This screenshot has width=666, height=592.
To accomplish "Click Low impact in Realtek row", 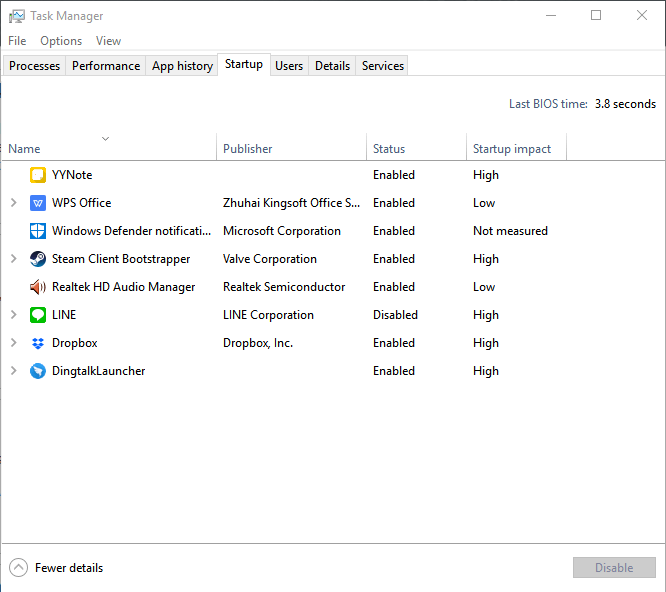I will 484,287.
